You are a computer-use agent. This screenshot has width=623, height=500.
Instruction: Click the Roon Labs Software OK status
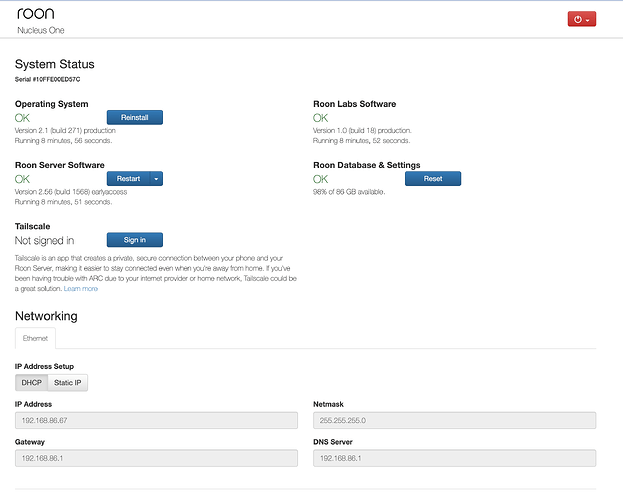coord(321,118)
